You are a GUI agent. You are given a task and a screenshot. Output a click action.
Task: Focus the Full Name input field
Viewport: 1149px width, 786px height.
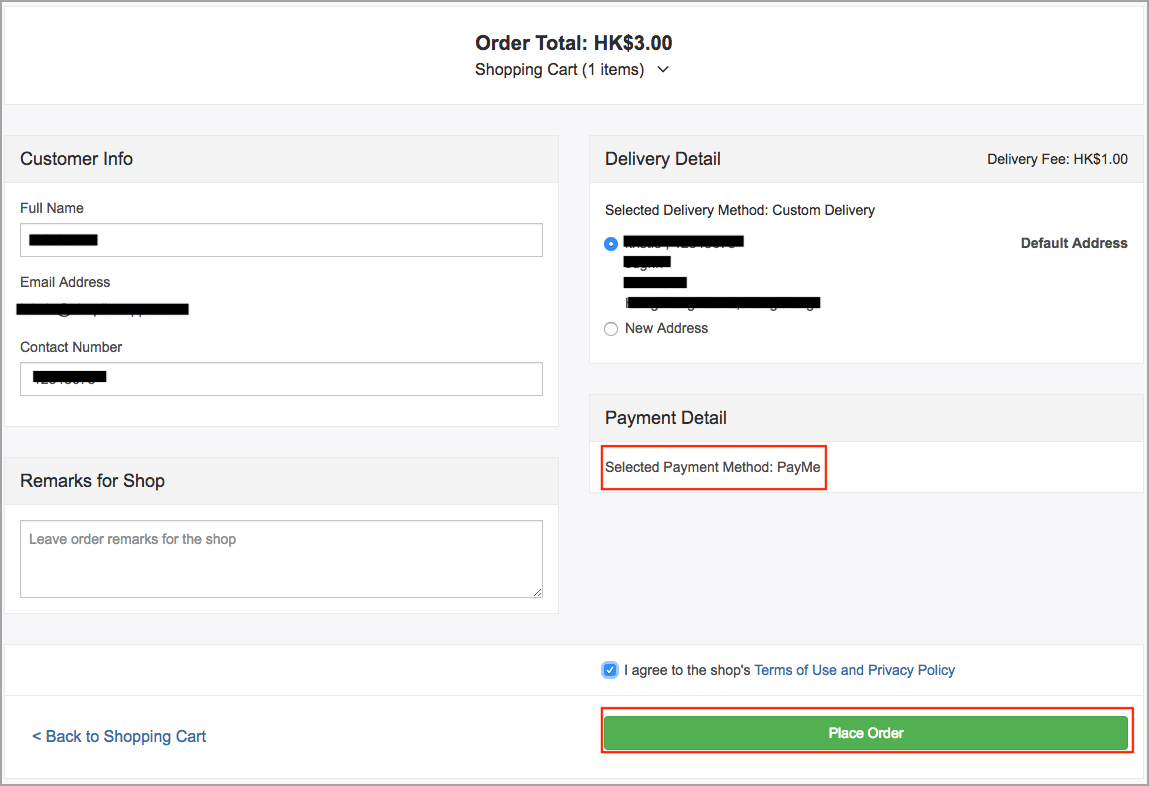point(281,240)
